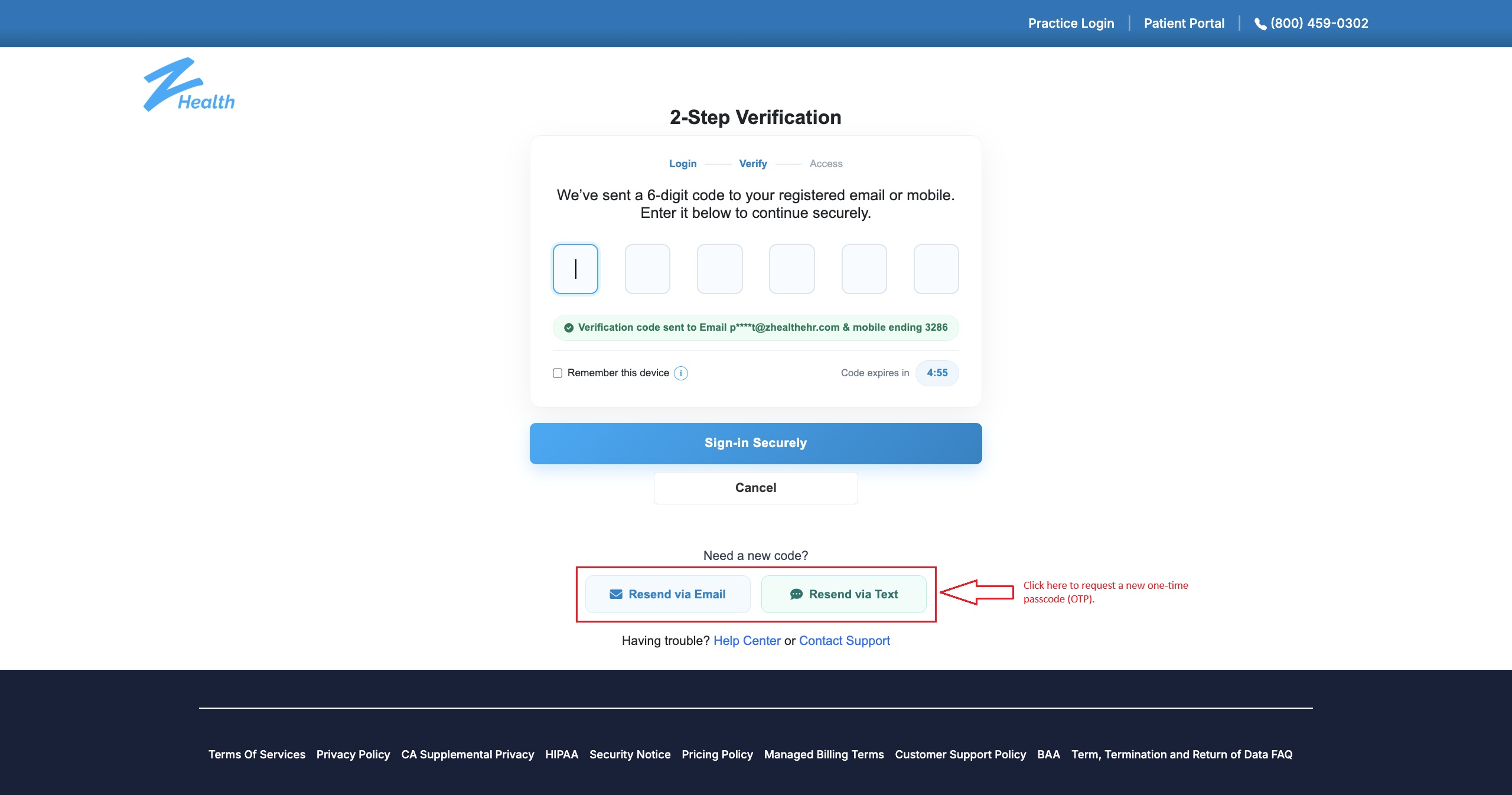This screenshot has height=795, width=1512.
Task: Click the phone icon in header
Action: coord(1260,24)
